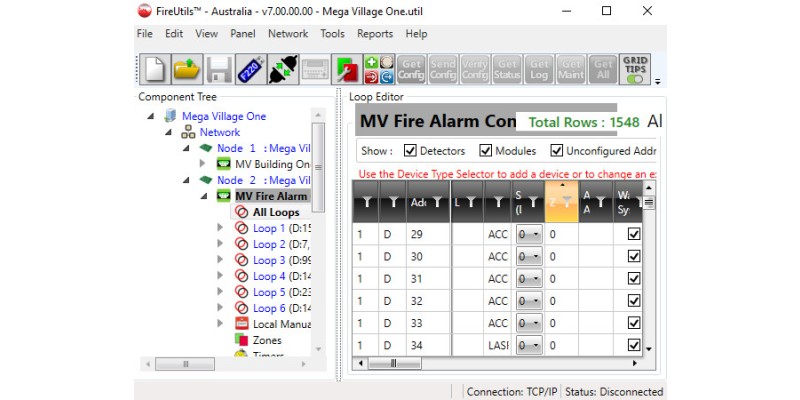The width and height of the screenshot is (800, 400).
Task: Click the floppy disk Save icon
Action: 218,69
